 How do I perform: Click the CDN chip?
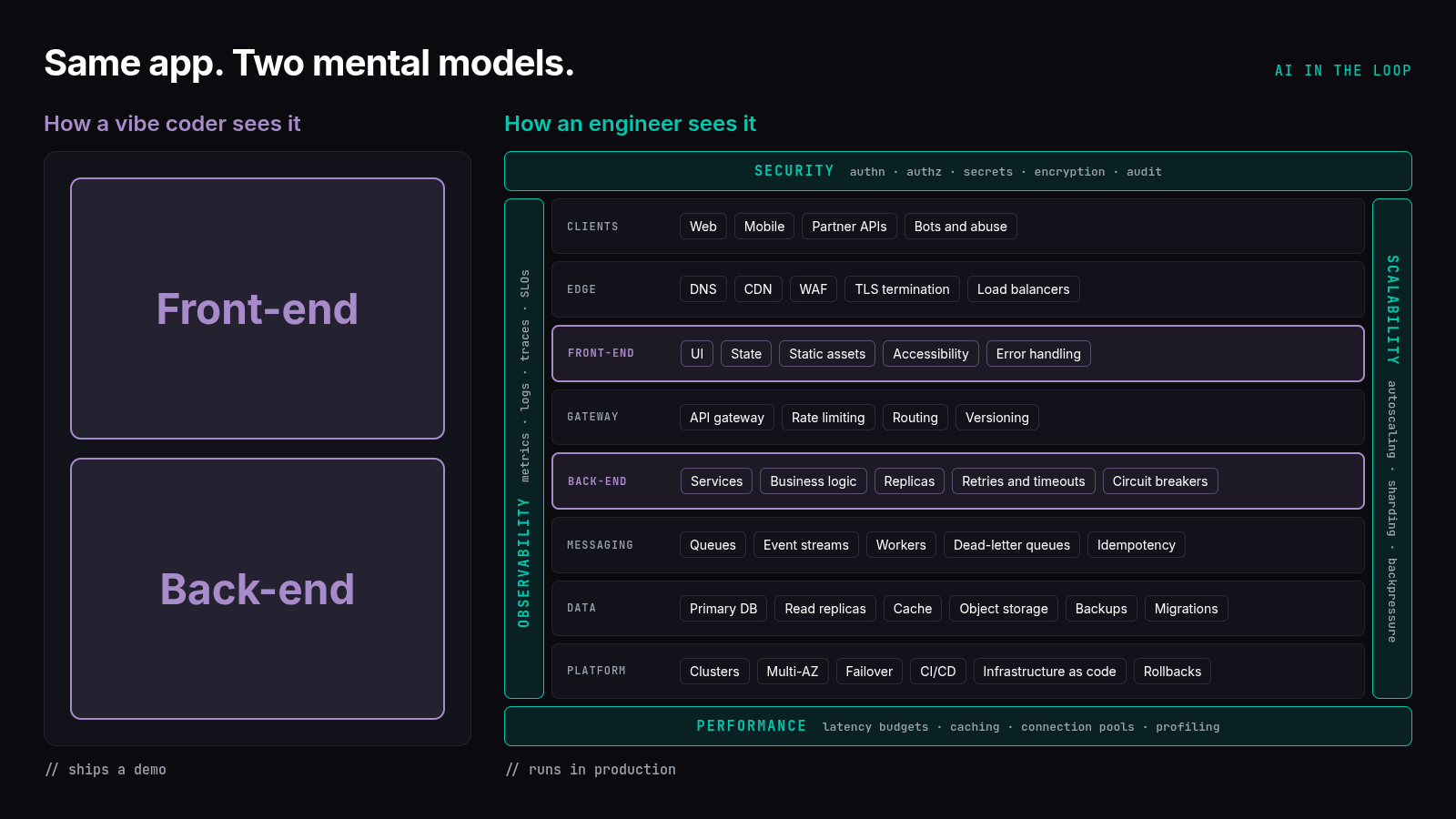[x=758, y=289]
